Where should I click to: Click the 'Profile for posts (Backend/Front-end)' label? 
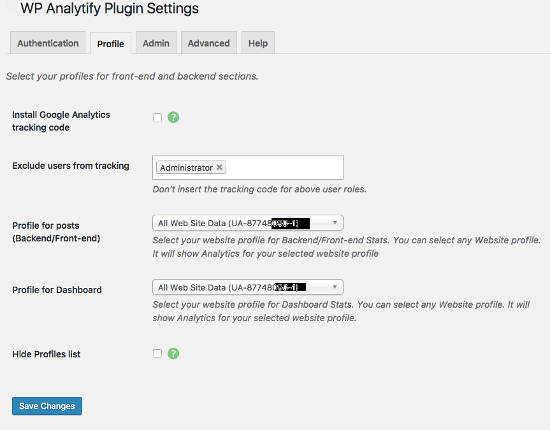56,232
